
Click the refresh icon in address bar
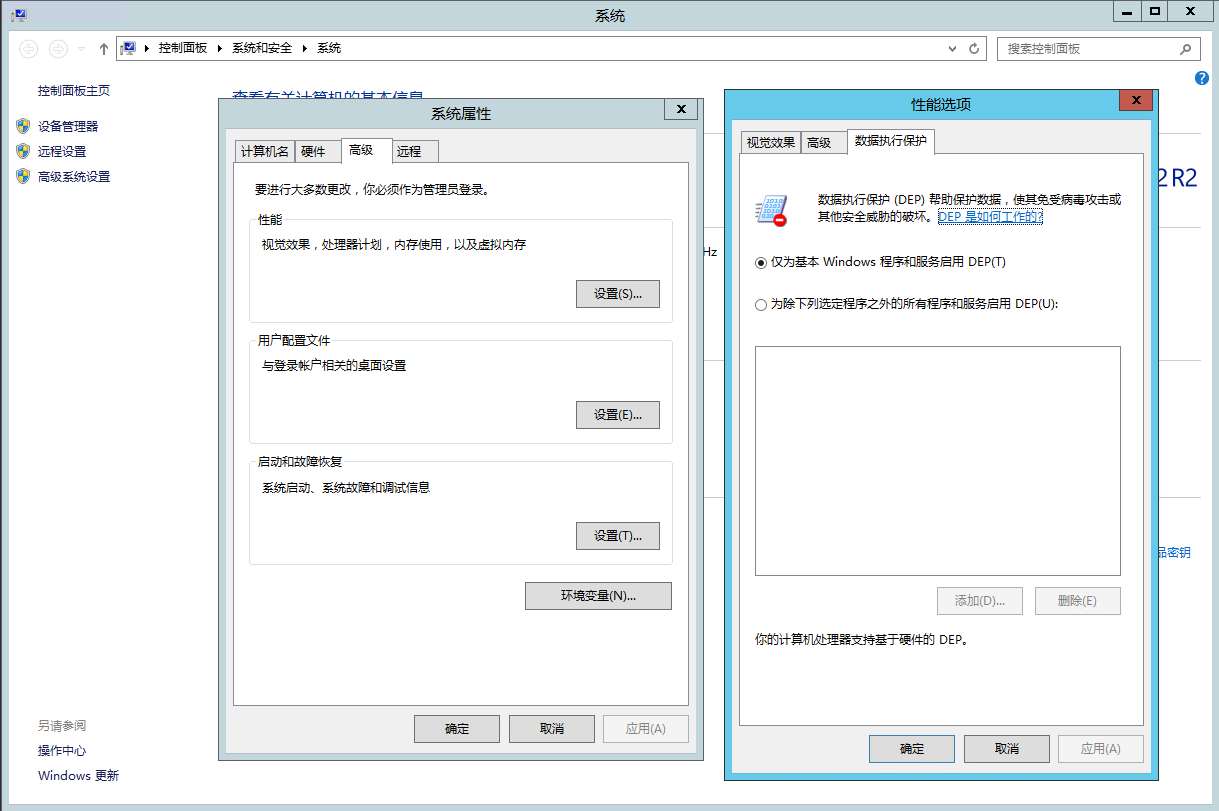[975, 48]
